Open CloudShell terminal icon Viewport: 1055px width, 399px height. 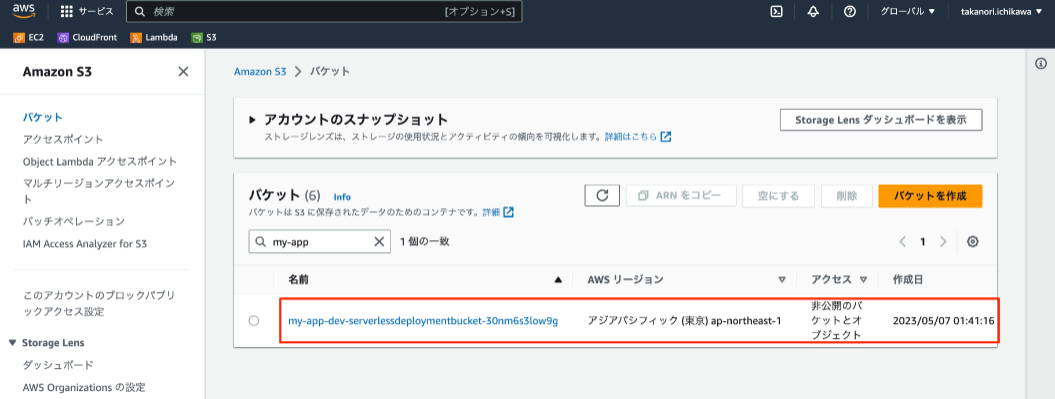tap(776, 11)
